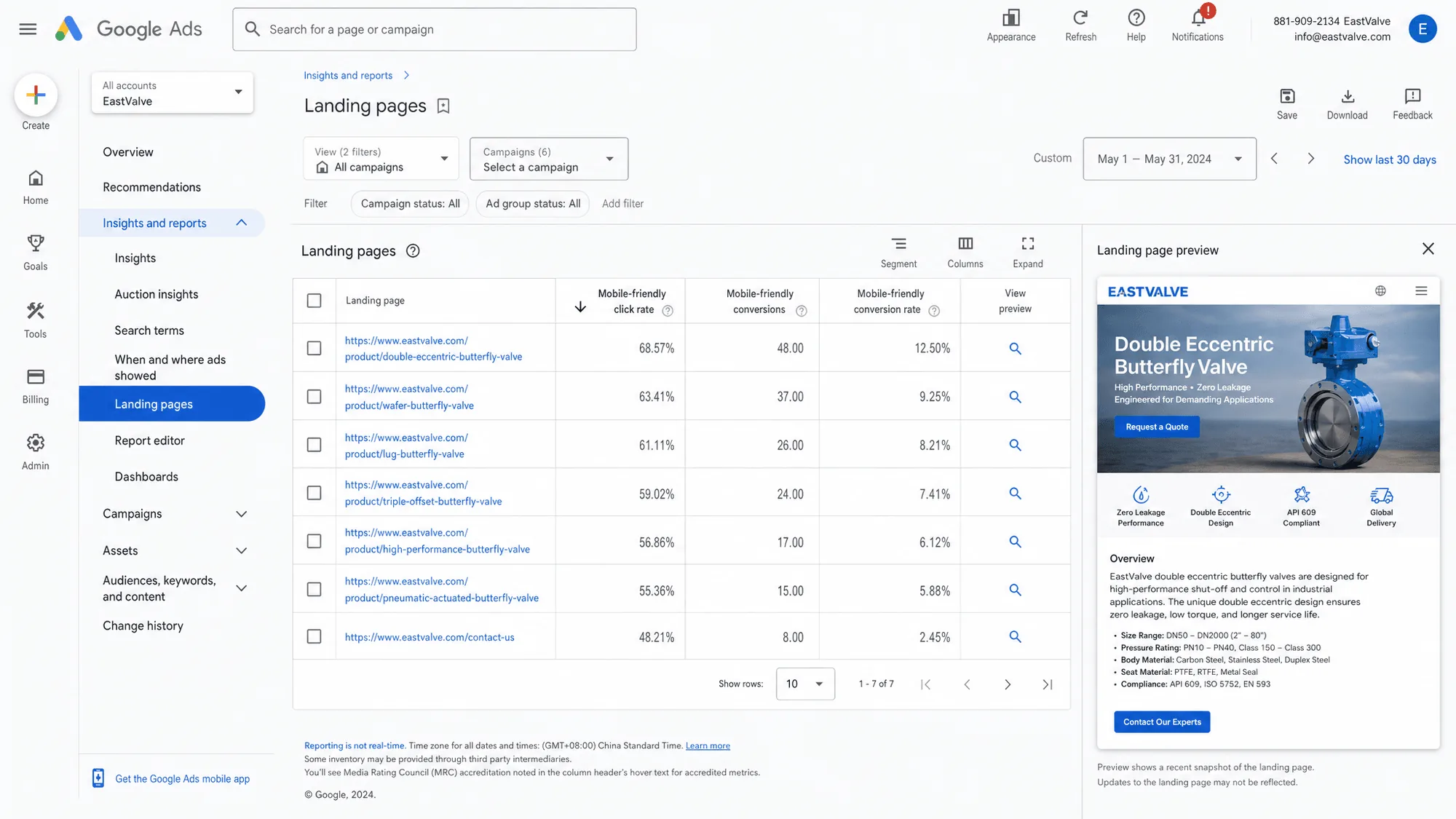Screen dimensions: 1456x819
Task: Focus the page or campaign search field
Action: point(435,29)
